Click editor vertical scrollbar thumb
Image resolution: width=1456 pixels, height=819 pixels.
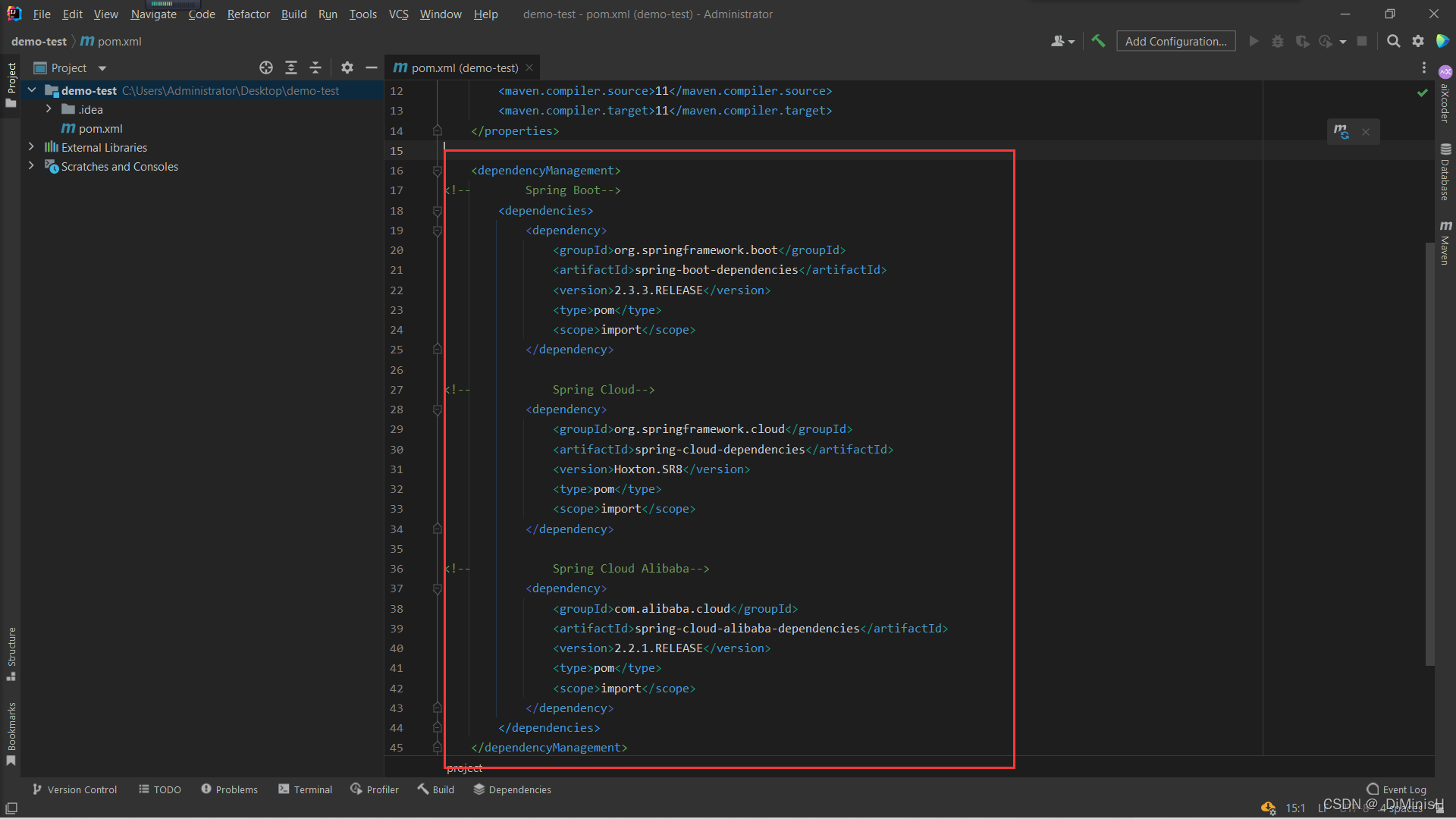pyautogui.click(x=1429, y=455)
